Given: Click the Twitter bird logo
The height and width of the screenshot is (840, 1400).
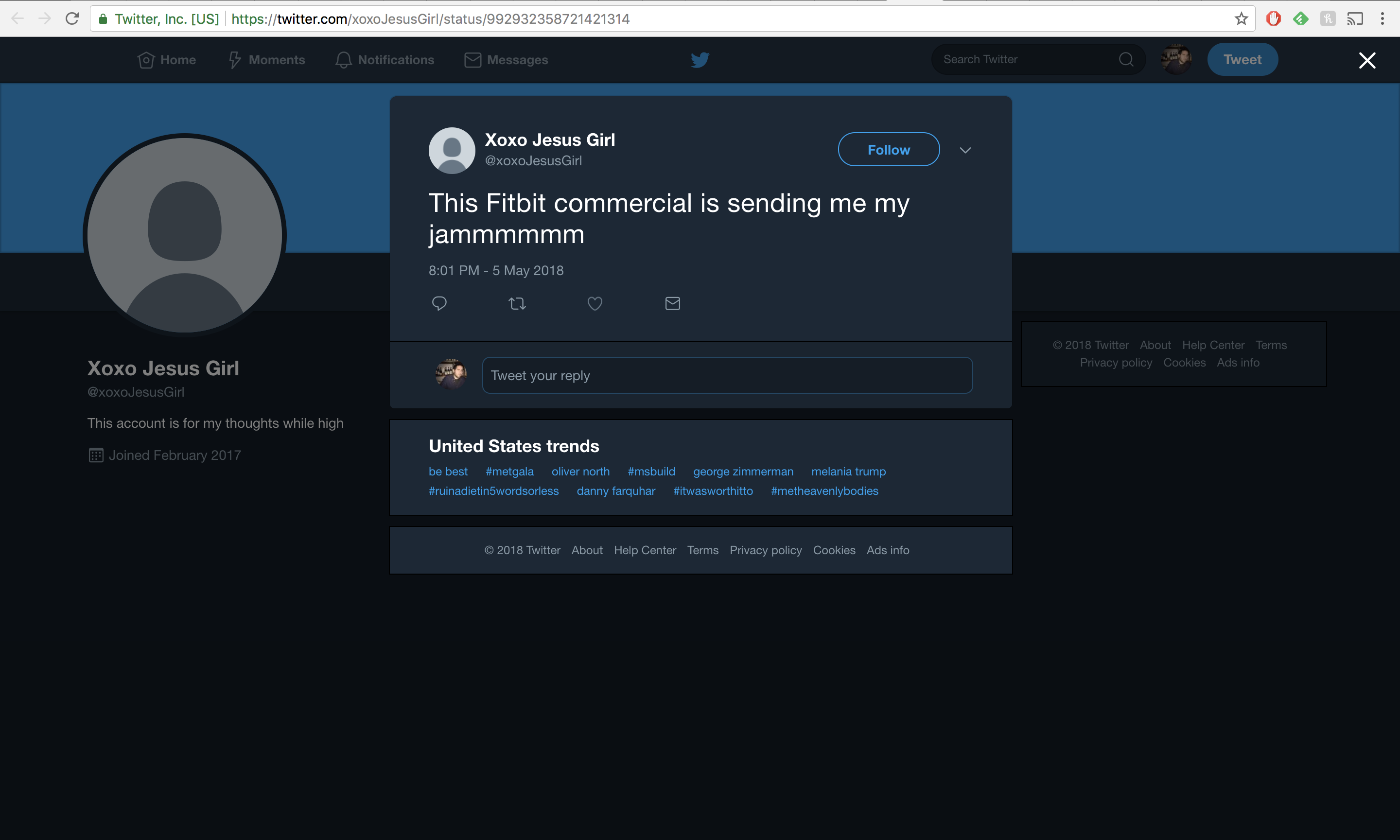Looking at the screenshot, I should click(x=700, y=59).
